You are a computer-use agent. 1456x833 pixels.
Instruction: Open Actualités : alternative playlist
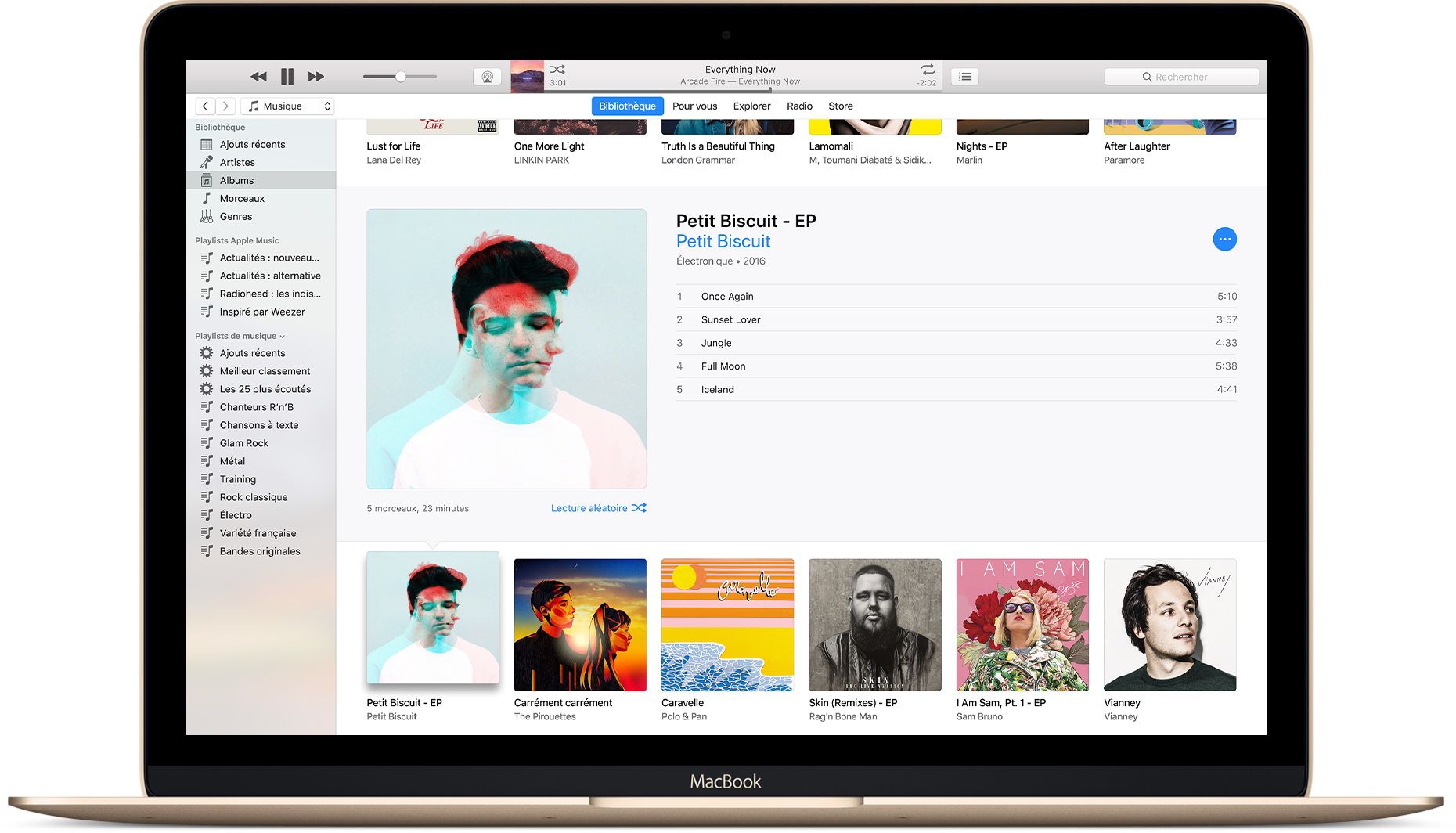261,276
